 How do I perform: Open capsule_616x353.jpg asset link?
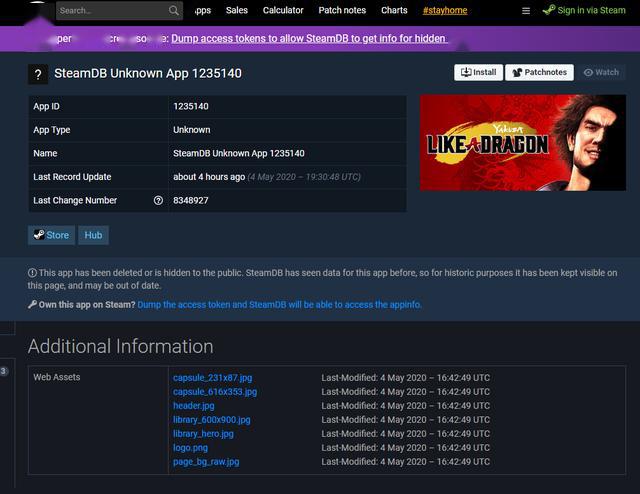point(215,392)
